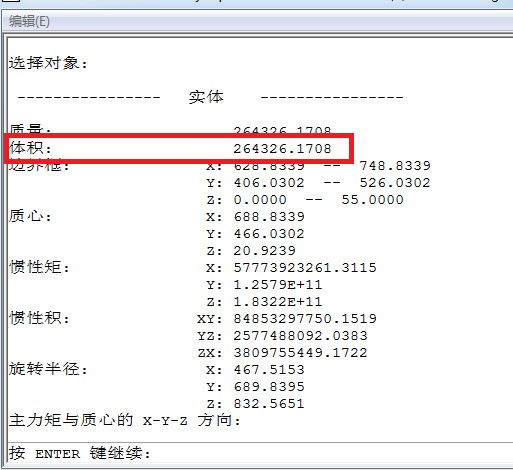The image size is (513, 470).
Task: Click the 选择对象: line
Action: click(x=48, y=63)
